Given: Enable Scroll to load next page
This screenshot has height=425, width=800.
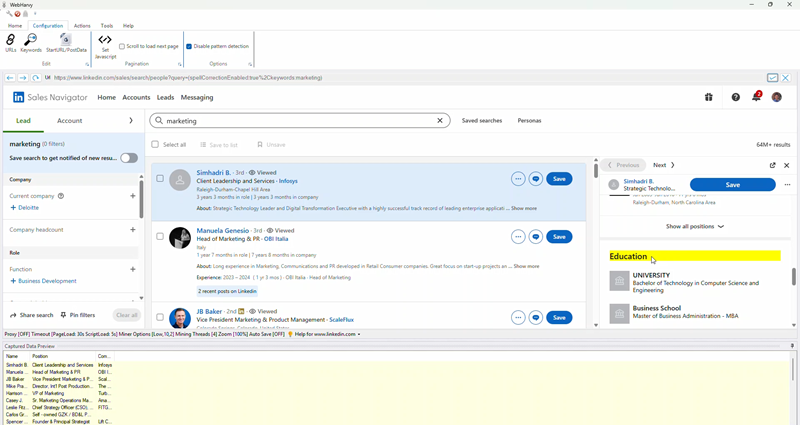Looking at the screenshot, I should 122,46.
